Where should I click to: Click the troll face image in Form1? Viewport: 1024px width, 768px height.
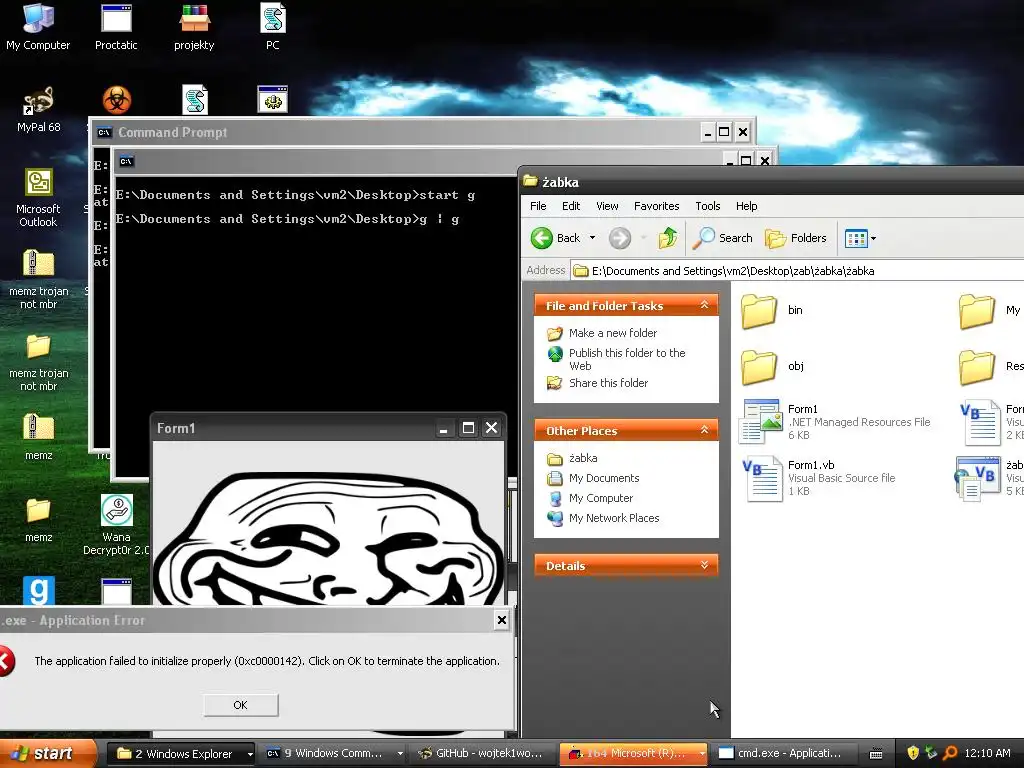pyautogui.click(x=328, y=537)
